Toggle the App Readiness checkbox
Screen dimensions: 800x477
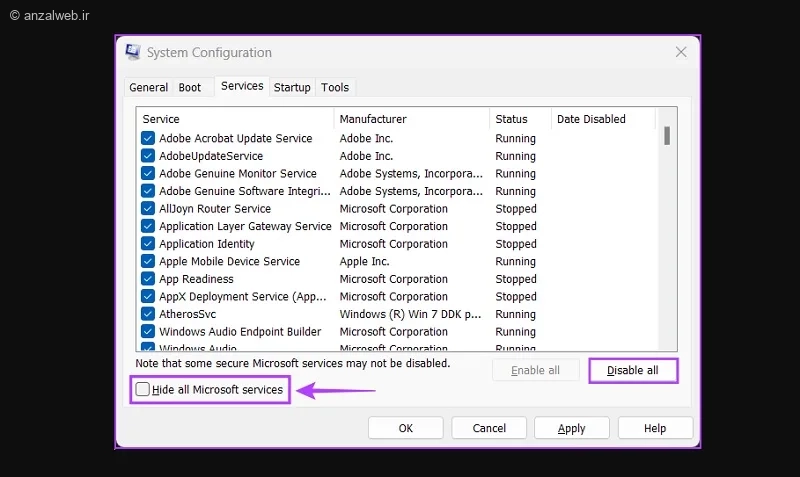(x=147, y=279)
